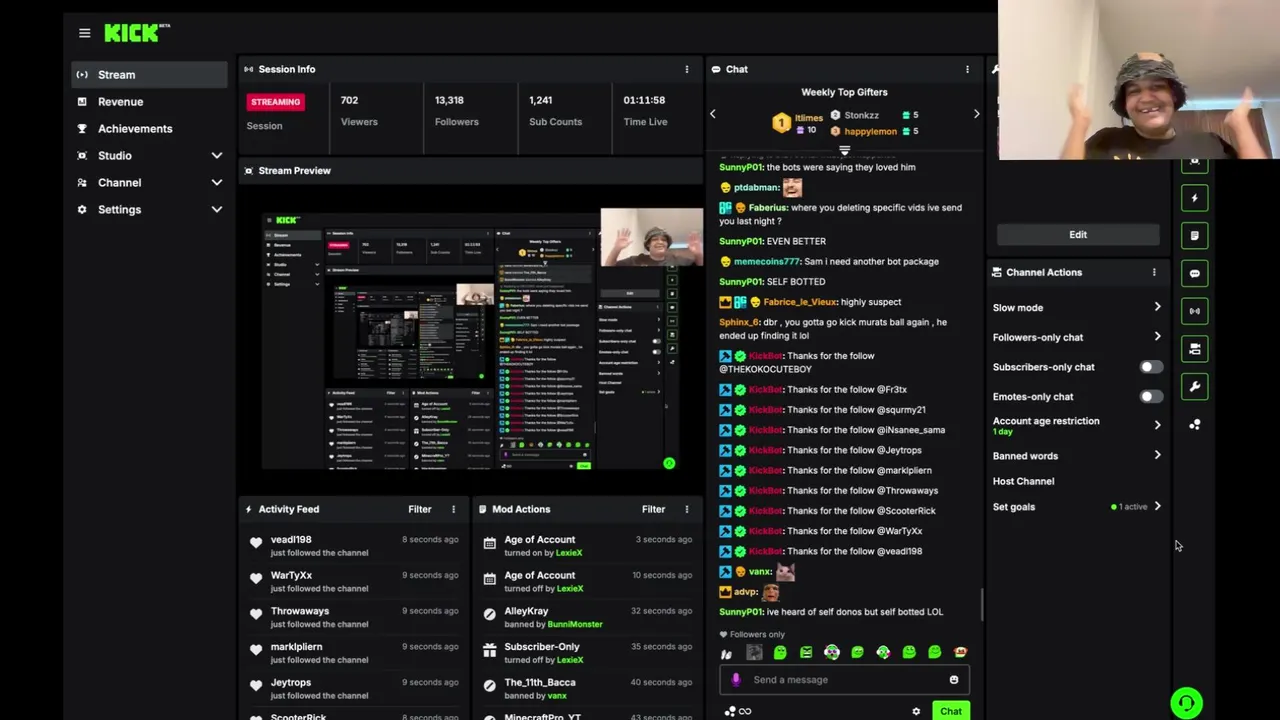Open the Channel Actions three-dot menu
The width and height of the screenshot is (1280, 720).
(1154, 272)
